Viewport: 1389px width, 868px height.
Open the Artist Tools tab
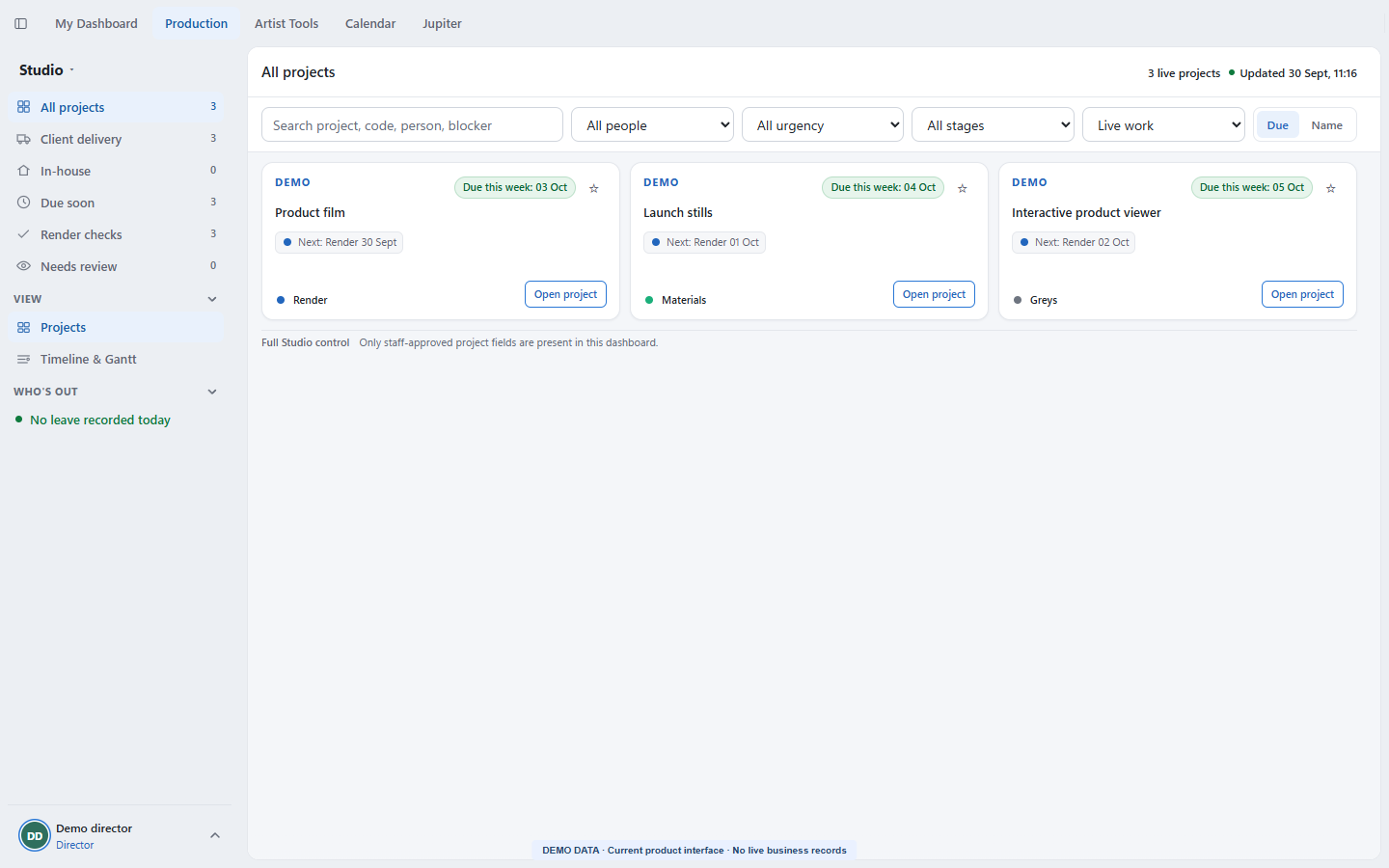pyautogui.click(x=286, y=23)
